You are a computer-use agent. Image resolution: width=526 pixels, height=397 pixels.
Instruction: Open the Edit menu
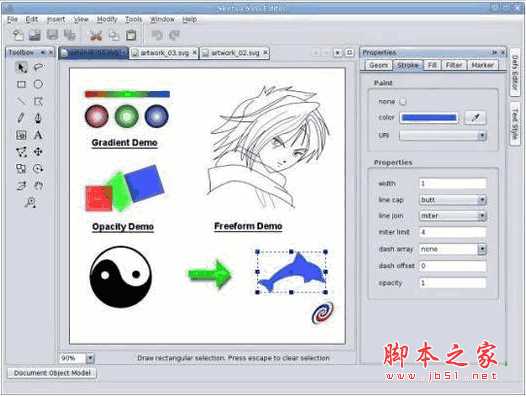(32, 19)
